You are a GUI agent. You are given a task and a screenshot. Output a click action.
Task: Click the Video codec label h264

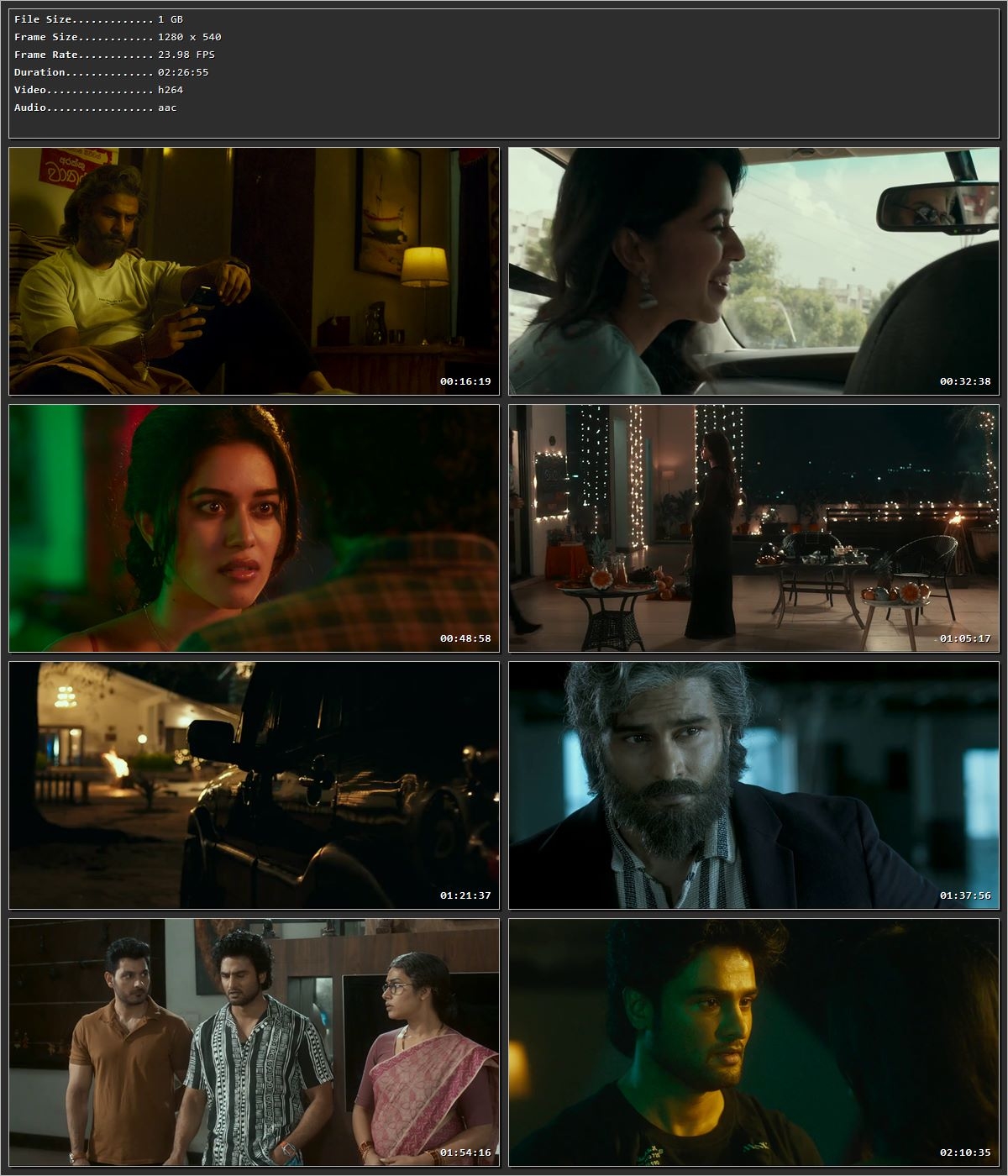(171, 89)
